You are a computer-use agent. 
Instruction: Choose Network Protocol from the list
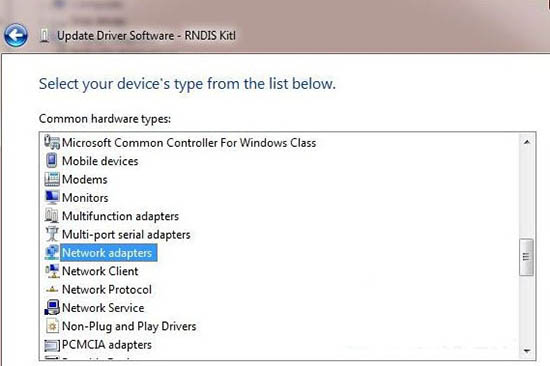(x=107, y=290)
